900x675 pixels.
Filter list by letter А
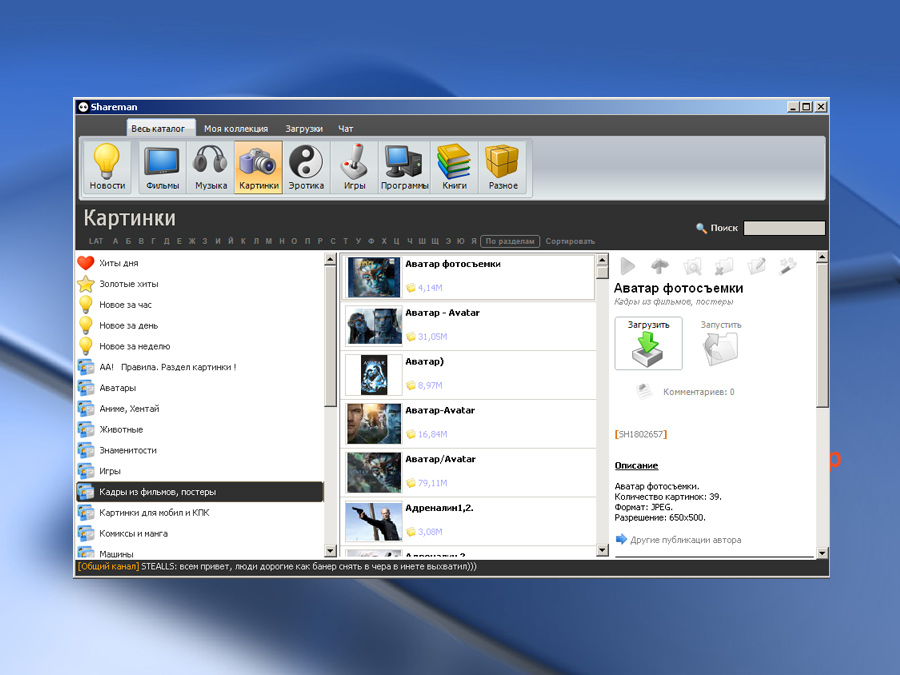[116, 241]
